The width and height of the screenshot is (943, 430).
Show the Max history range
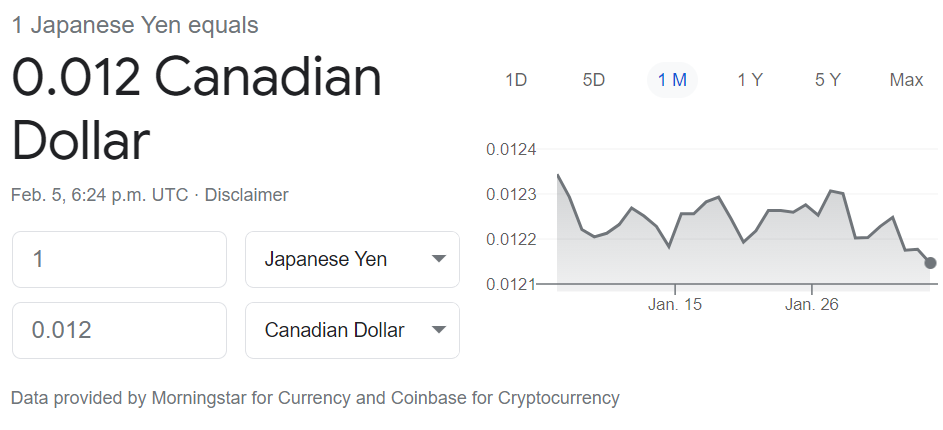tap(906, 80)
